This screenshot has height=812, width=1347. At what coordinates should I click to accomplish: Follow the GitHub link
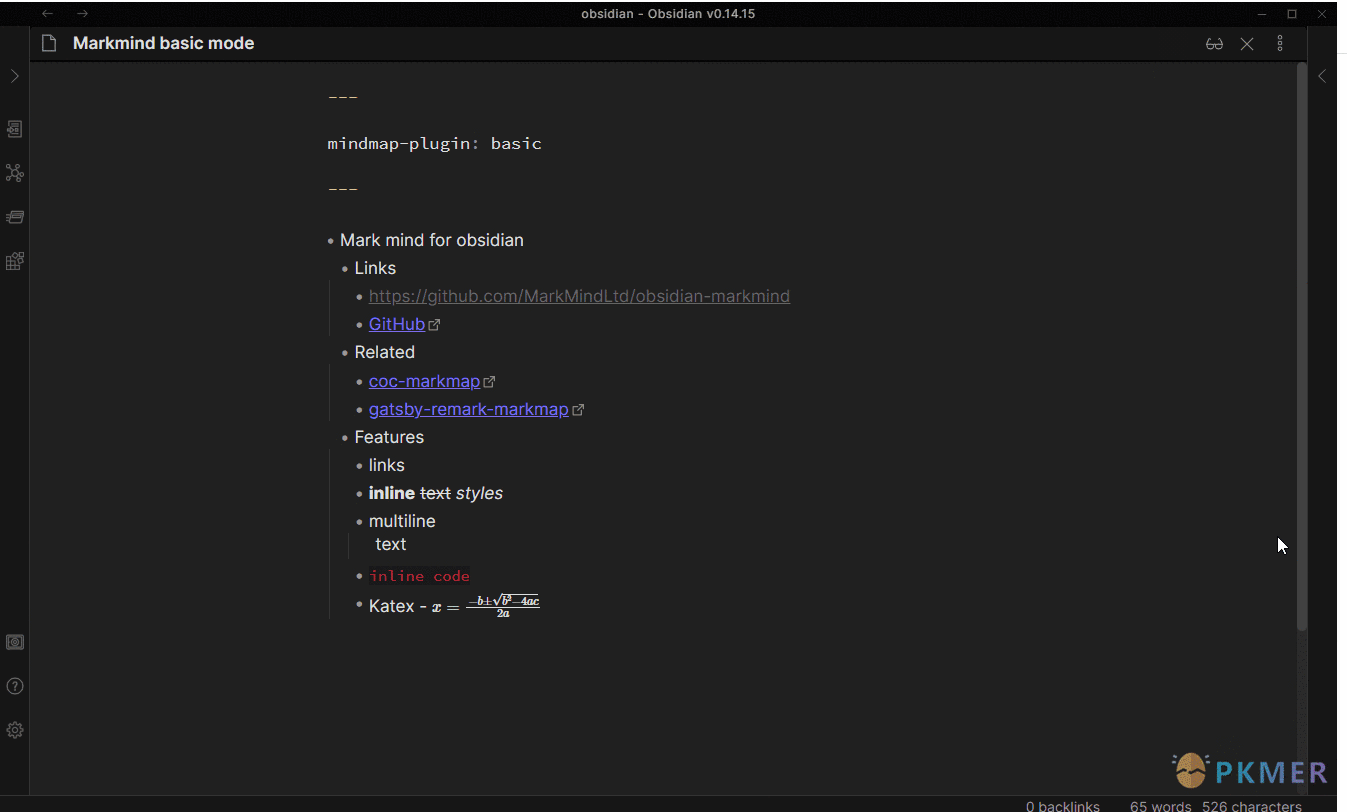click(397, 324)
